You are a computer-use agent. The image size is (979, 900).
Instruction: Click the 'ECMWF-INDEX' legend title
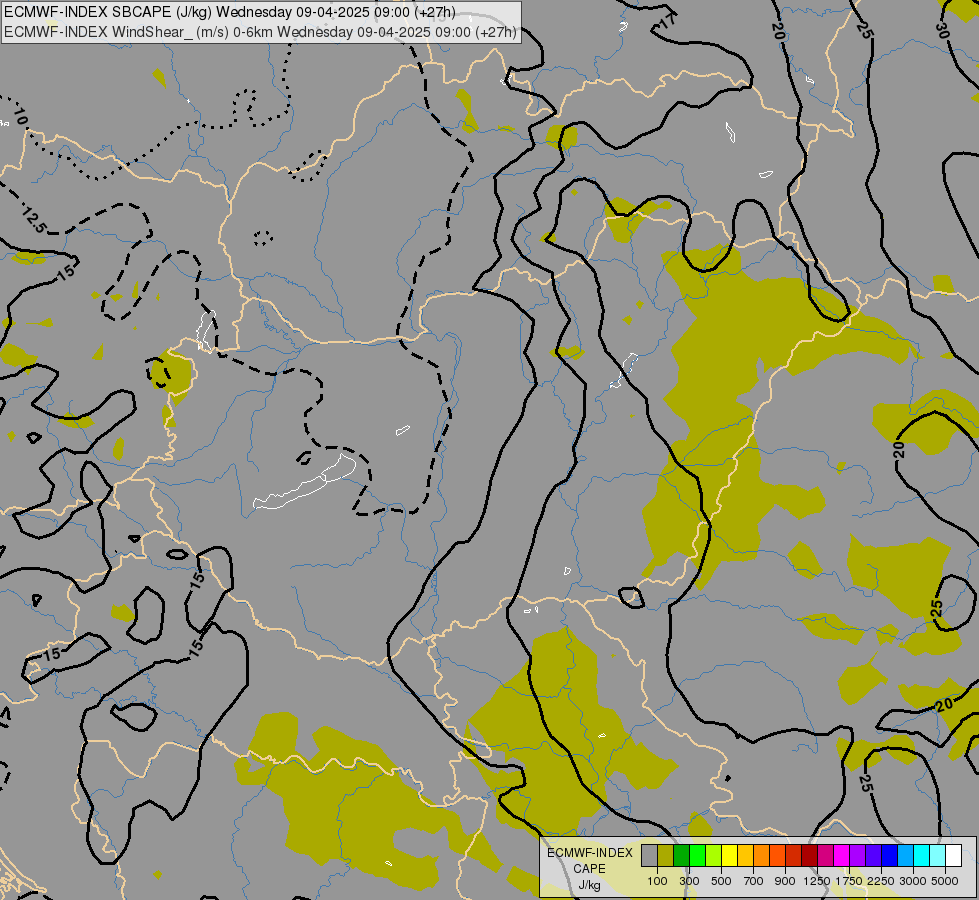(590, 853)
